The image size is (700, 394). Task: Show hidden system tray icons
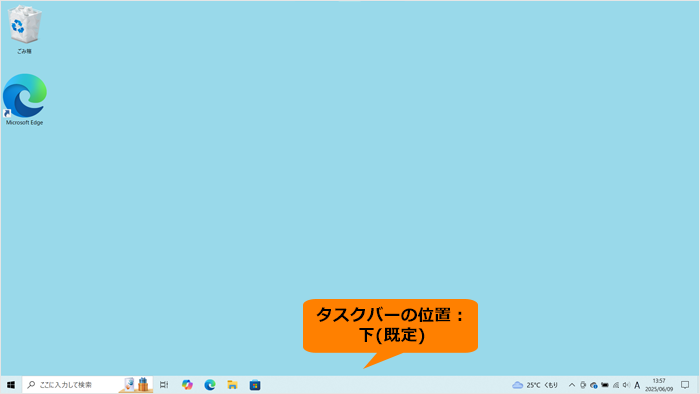(572, 385)
